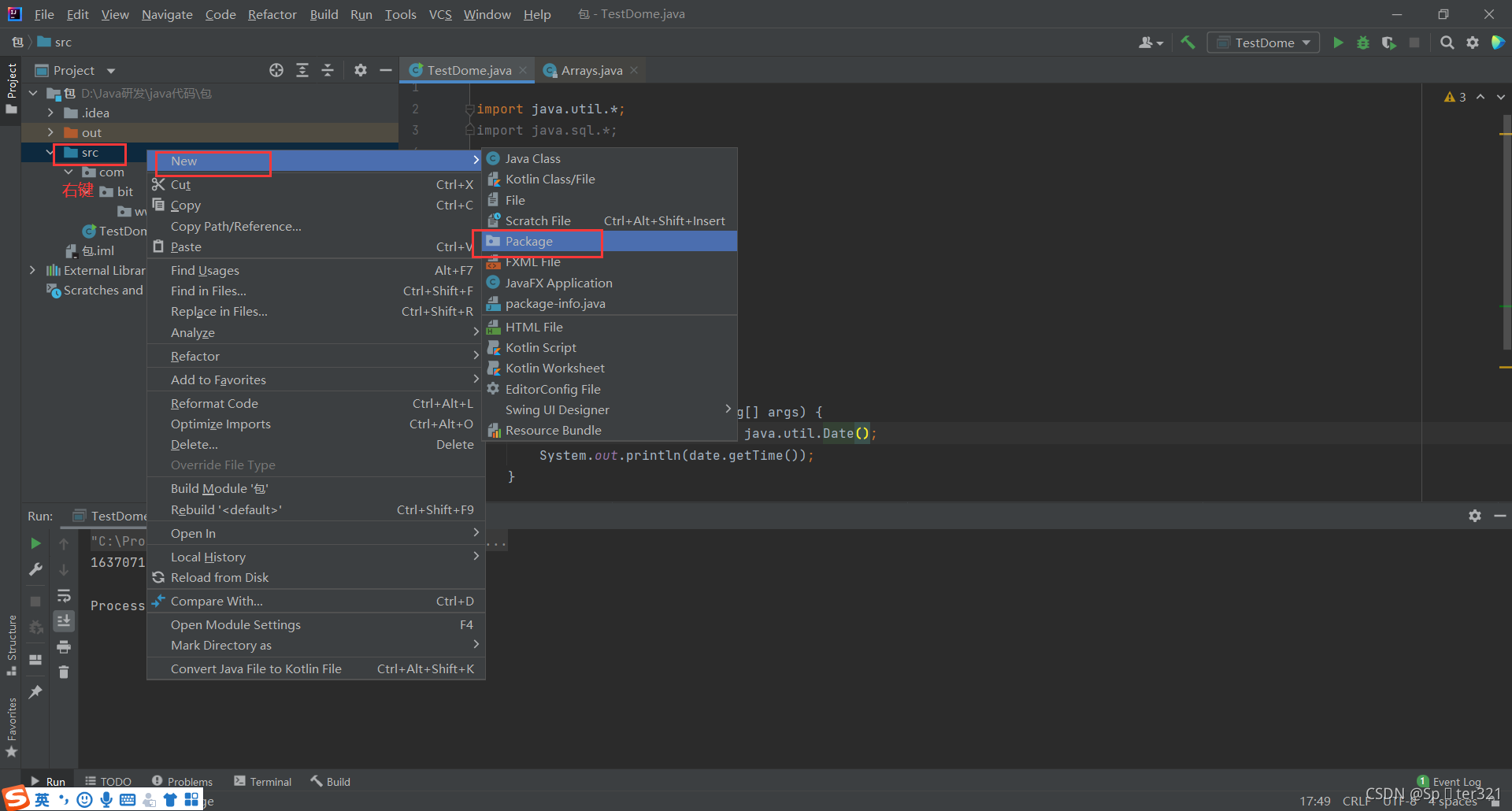1512x811 pixels.
Task: Switch to TestDome.java editor tab
Action: (469, 70)
